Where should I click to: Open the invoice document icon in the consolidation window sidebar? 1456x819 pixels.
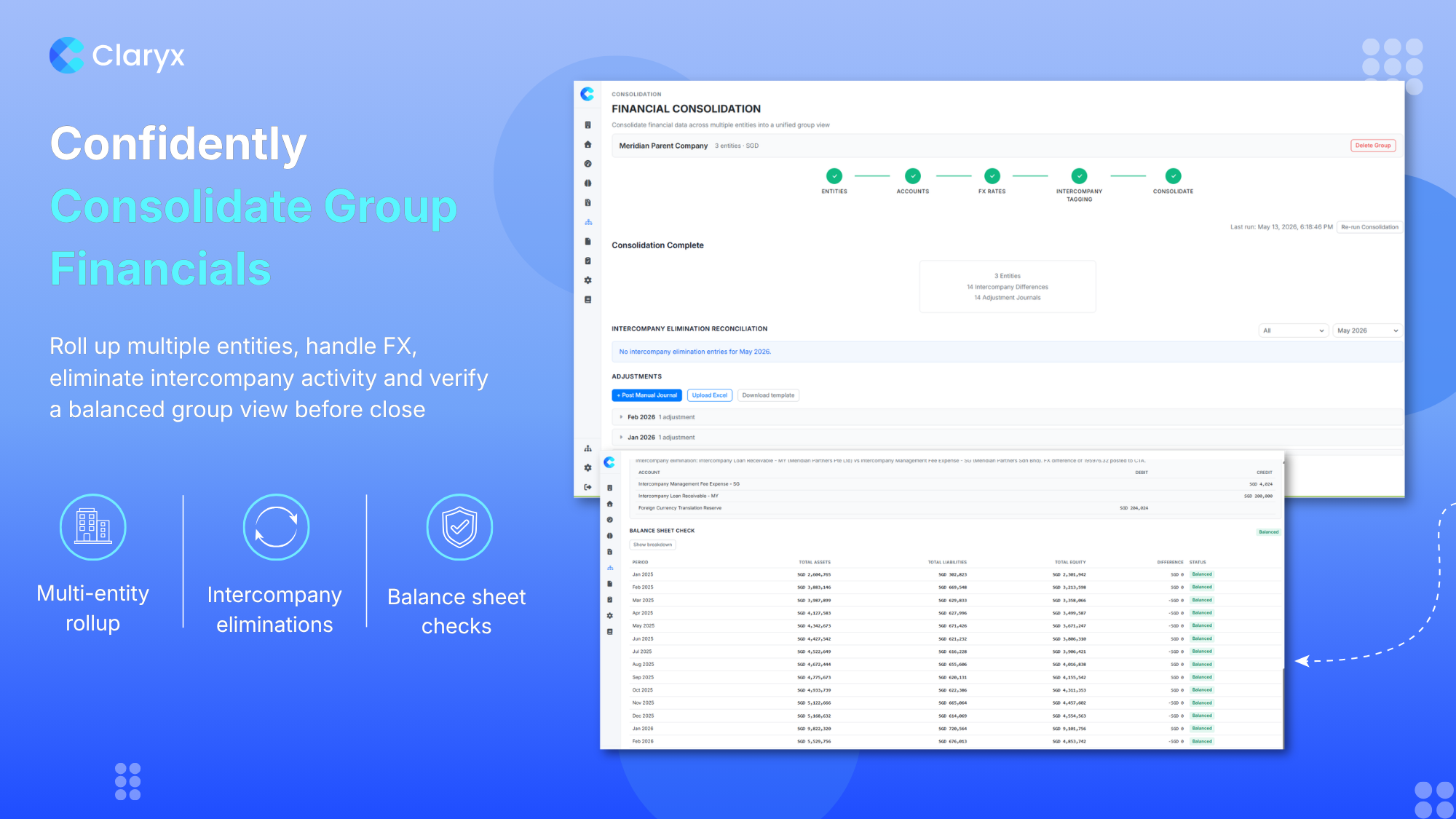click(587, 202)
